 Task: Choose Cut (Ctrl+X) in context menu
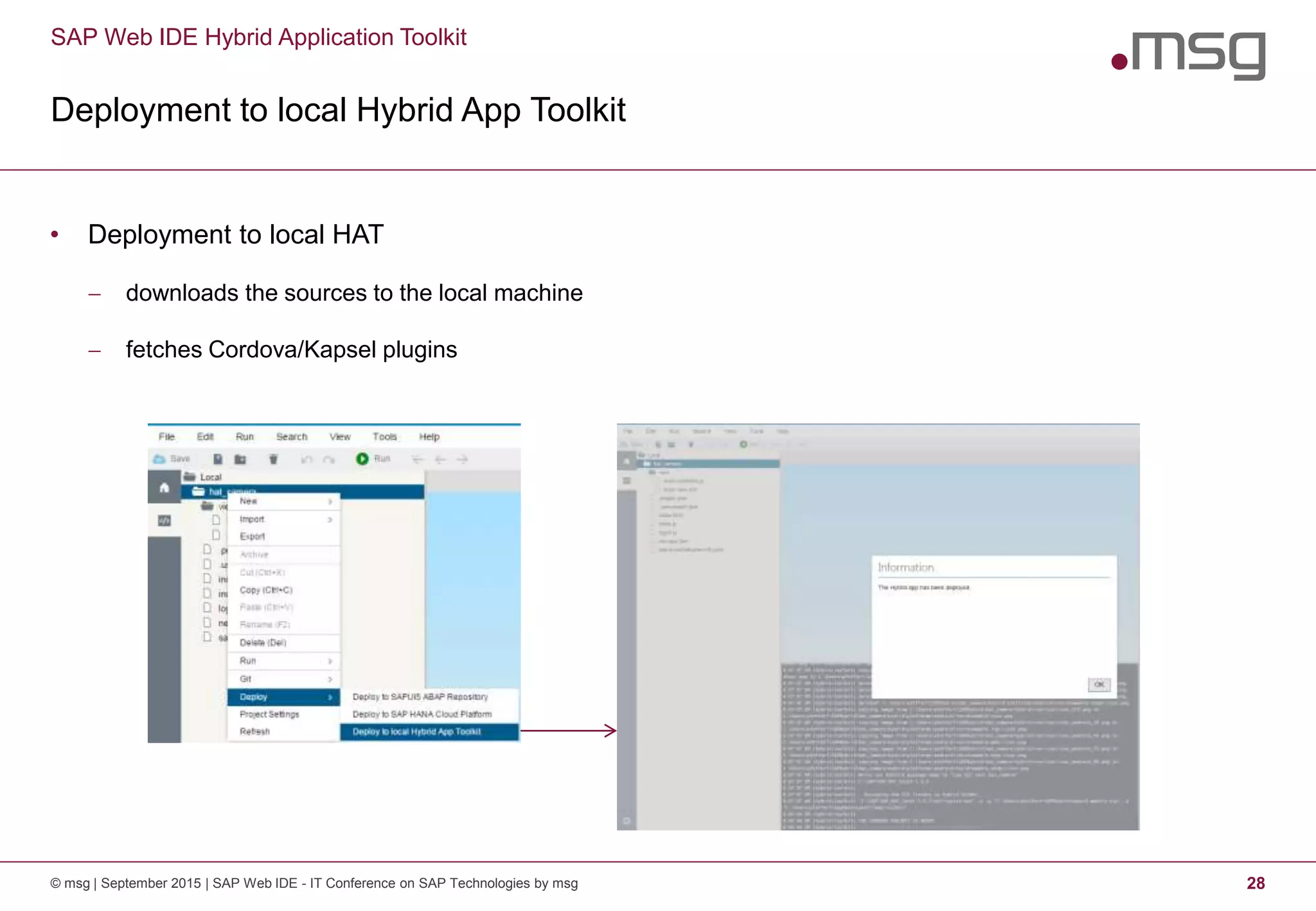pos(283,572)
